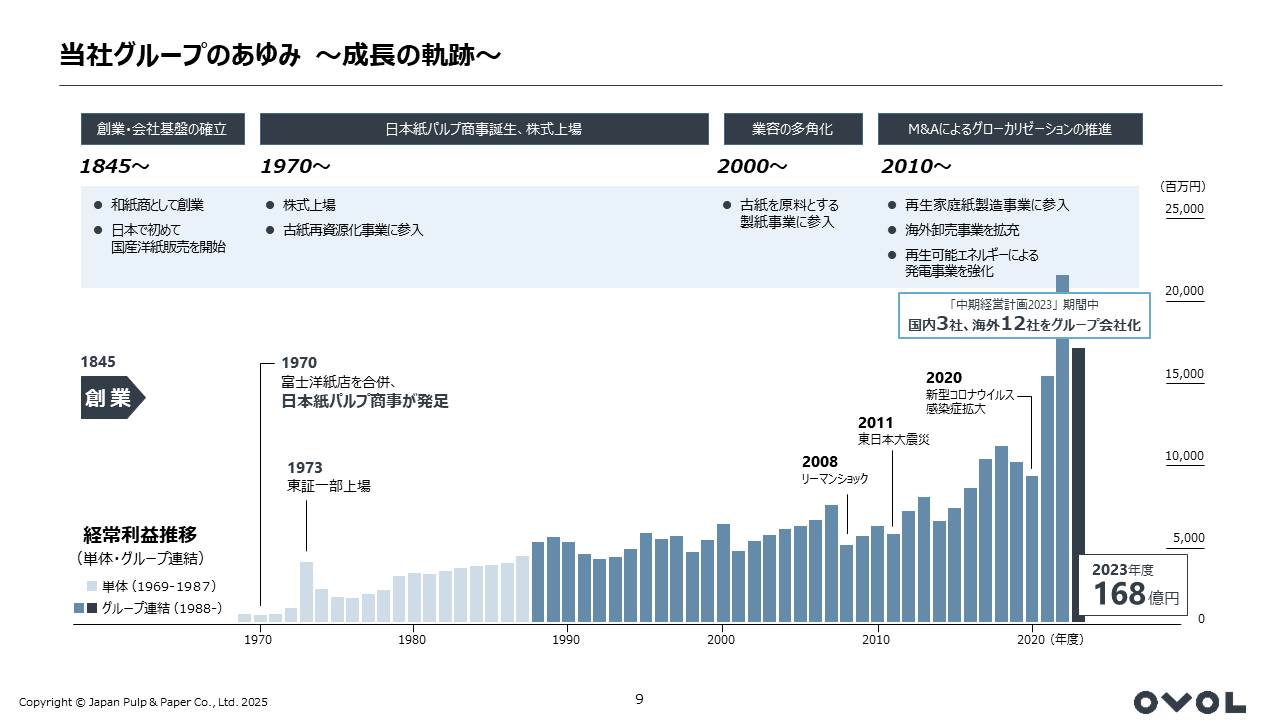Click the 20,000 y-axis label
The image size is (1280, 720).
[1185, 291]
